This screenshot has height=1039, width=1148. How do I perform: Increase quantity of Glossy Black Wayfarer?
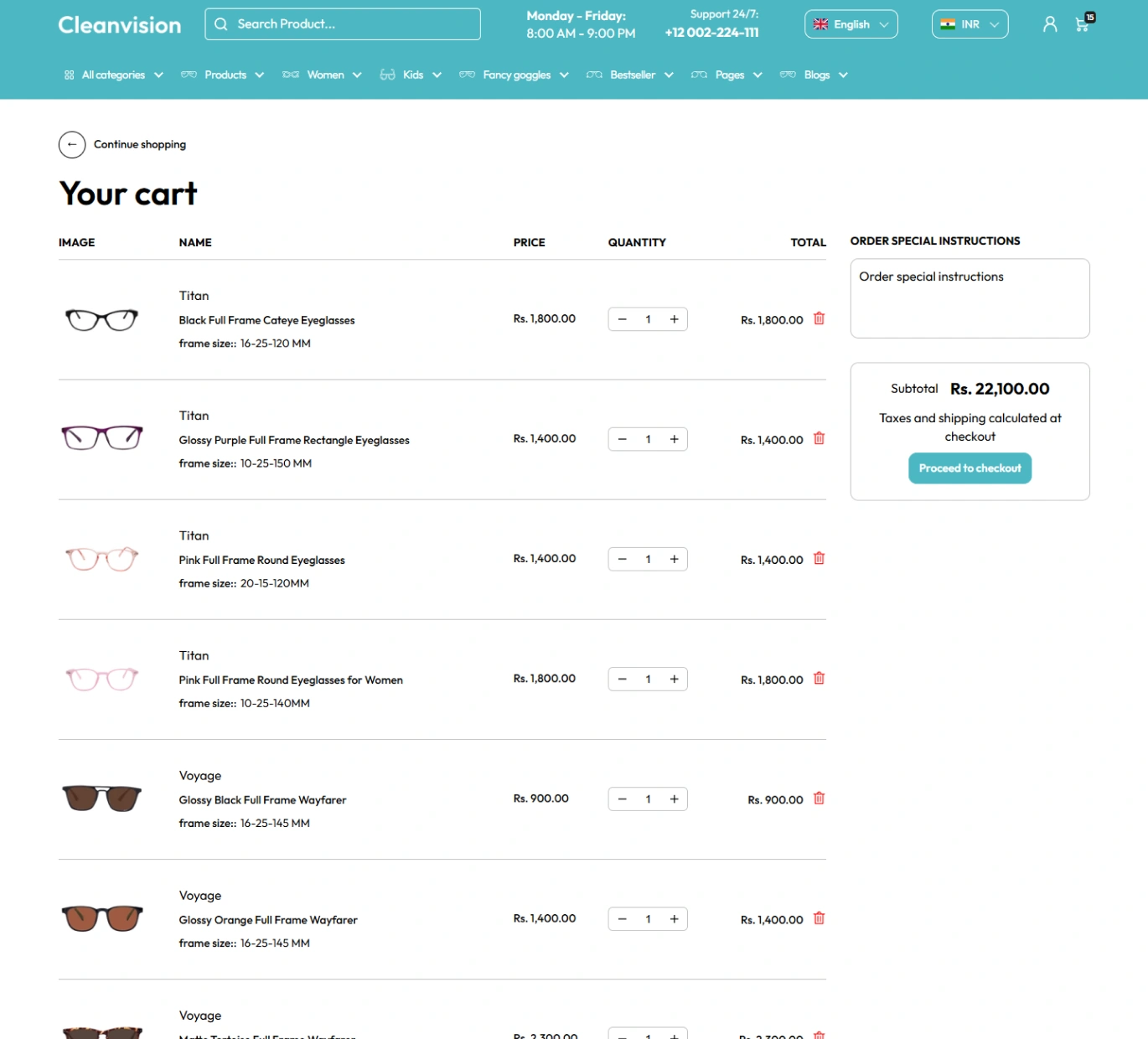tap(674, 799)
